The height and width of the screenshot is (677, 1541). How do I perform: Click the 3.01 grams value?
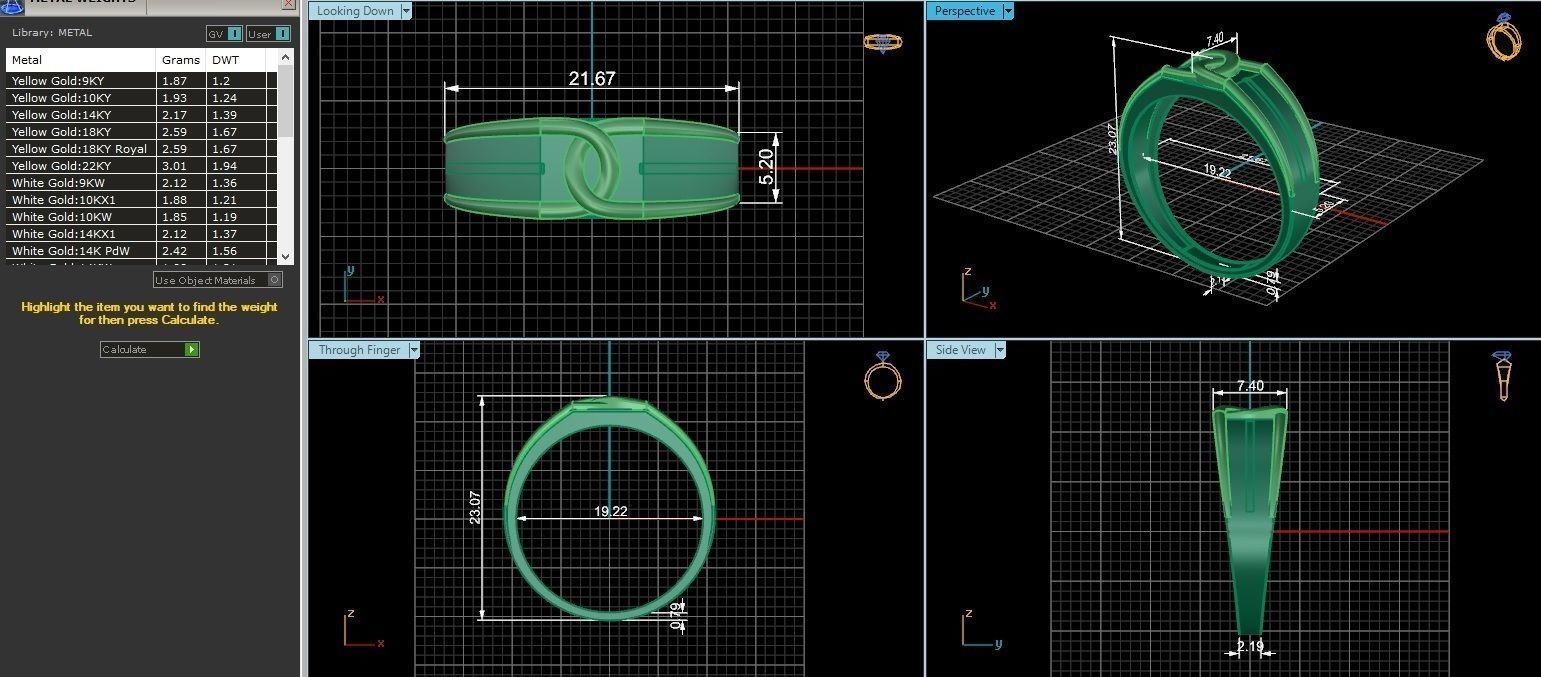tap(174, 166)
